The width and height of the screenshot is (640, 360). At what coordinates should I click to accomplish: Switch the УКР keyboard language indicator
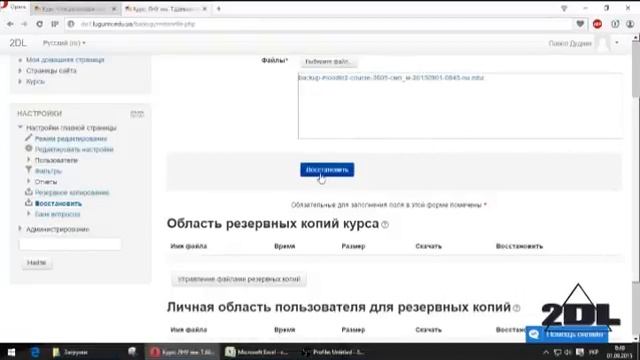(593, 352)
